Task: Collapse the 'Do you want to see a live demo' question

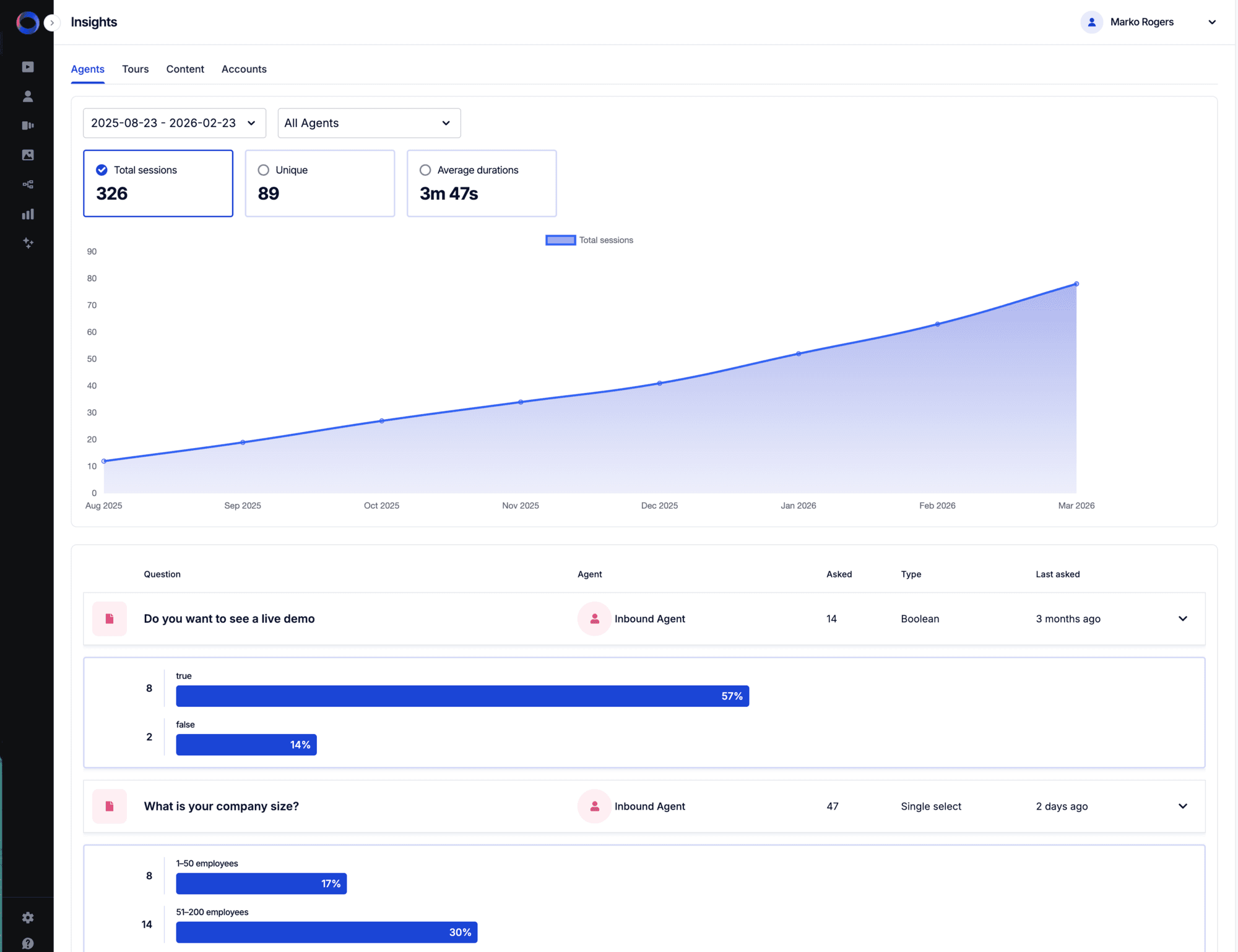Action: click(x=1183, y=618)
